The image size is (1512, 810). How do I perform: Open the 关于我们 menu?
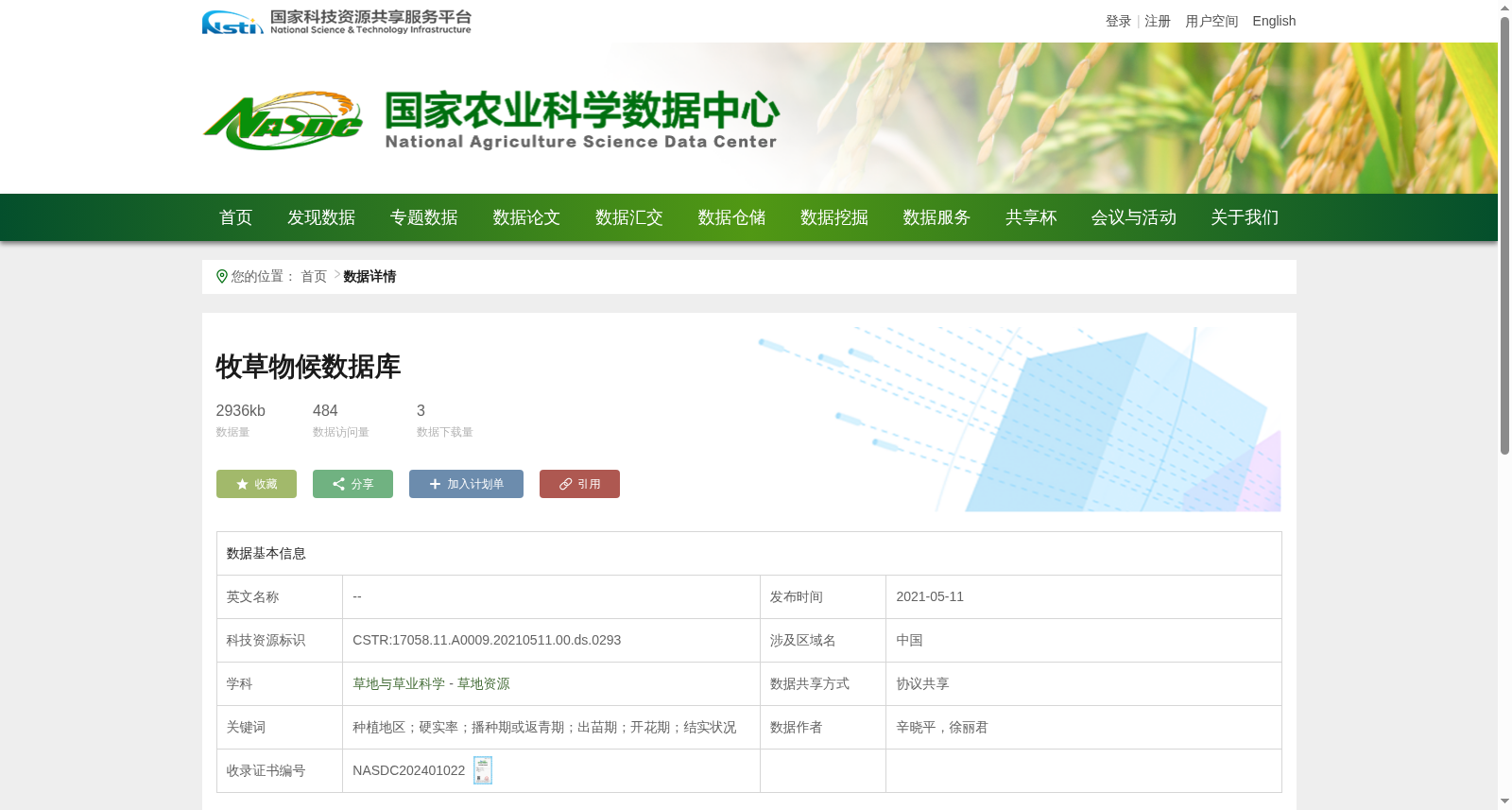point(1245,217)
